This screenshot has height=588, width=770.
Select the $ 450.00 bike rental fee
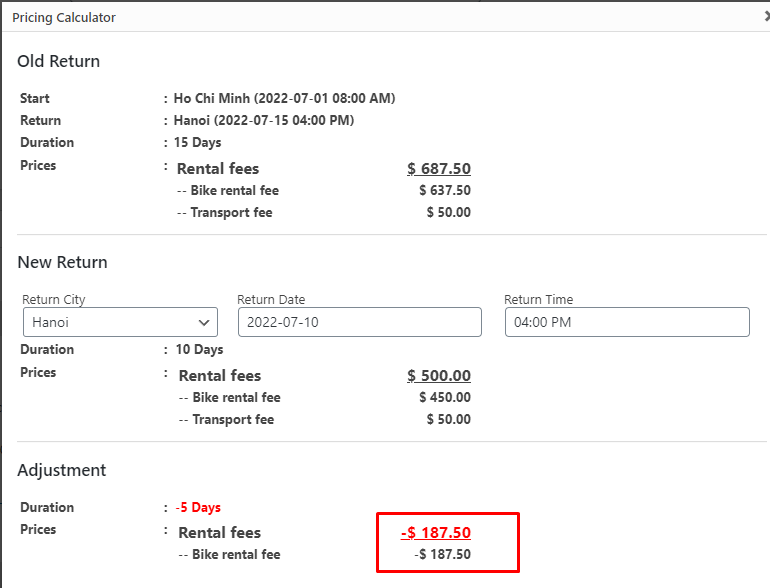(x=445, y=397)
